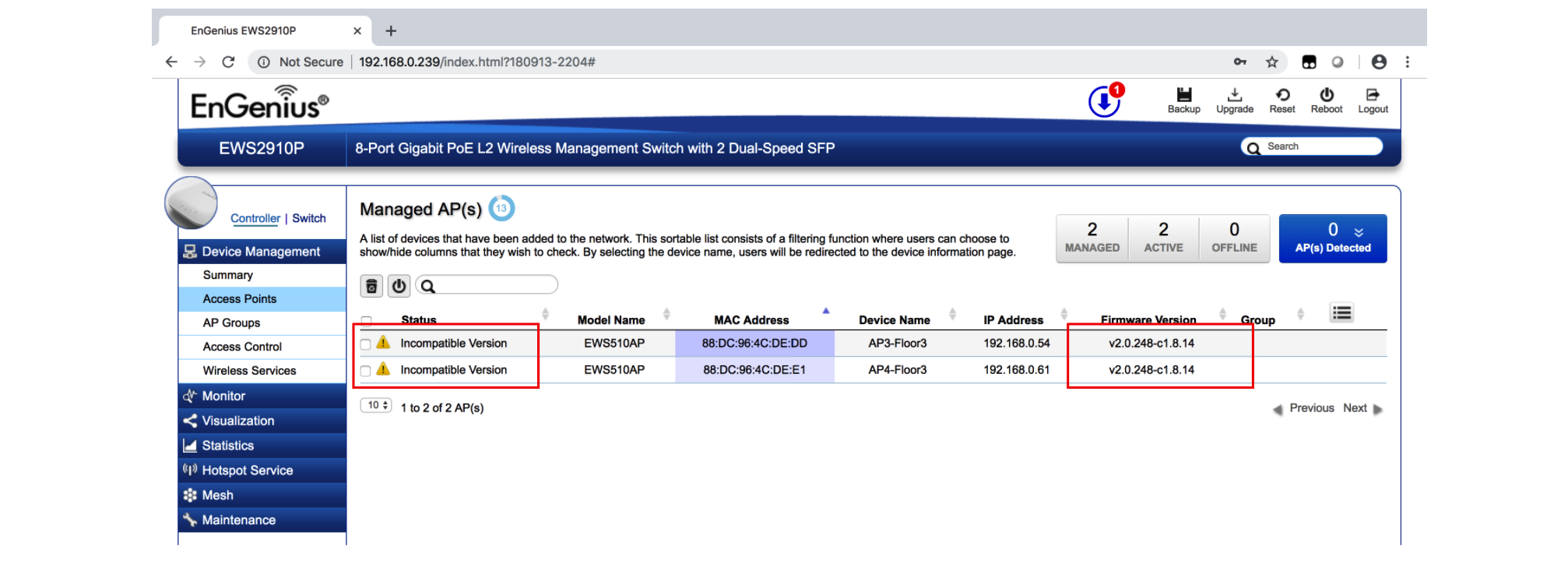
Task: Click the OFFLINE count box
Action: click(x=1234, y=238)
